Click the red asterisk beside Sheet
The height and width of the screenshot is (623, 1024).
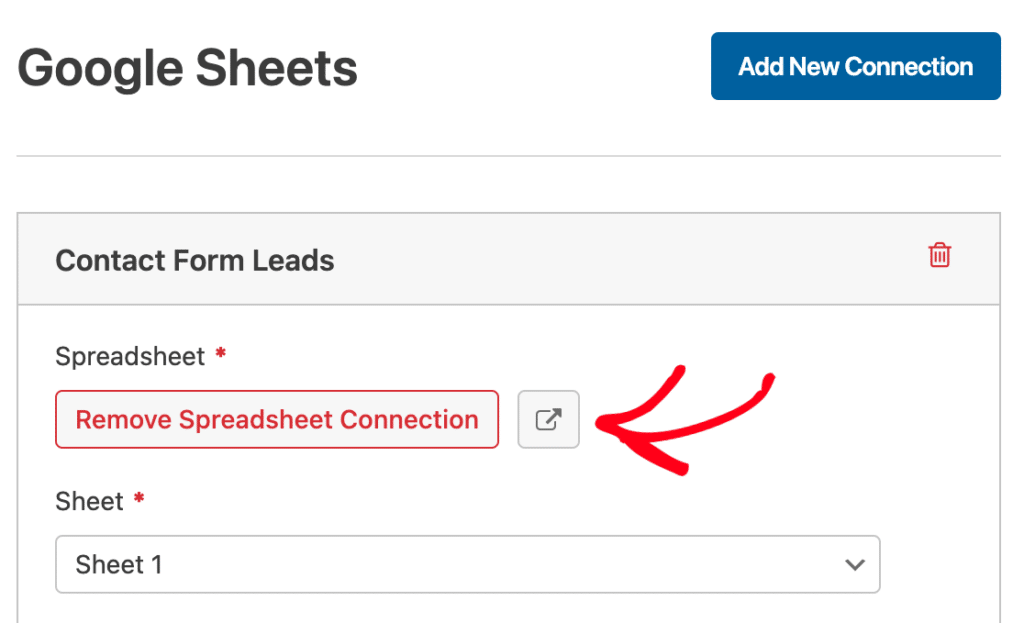pyautogui.click(x=139, y=499)
